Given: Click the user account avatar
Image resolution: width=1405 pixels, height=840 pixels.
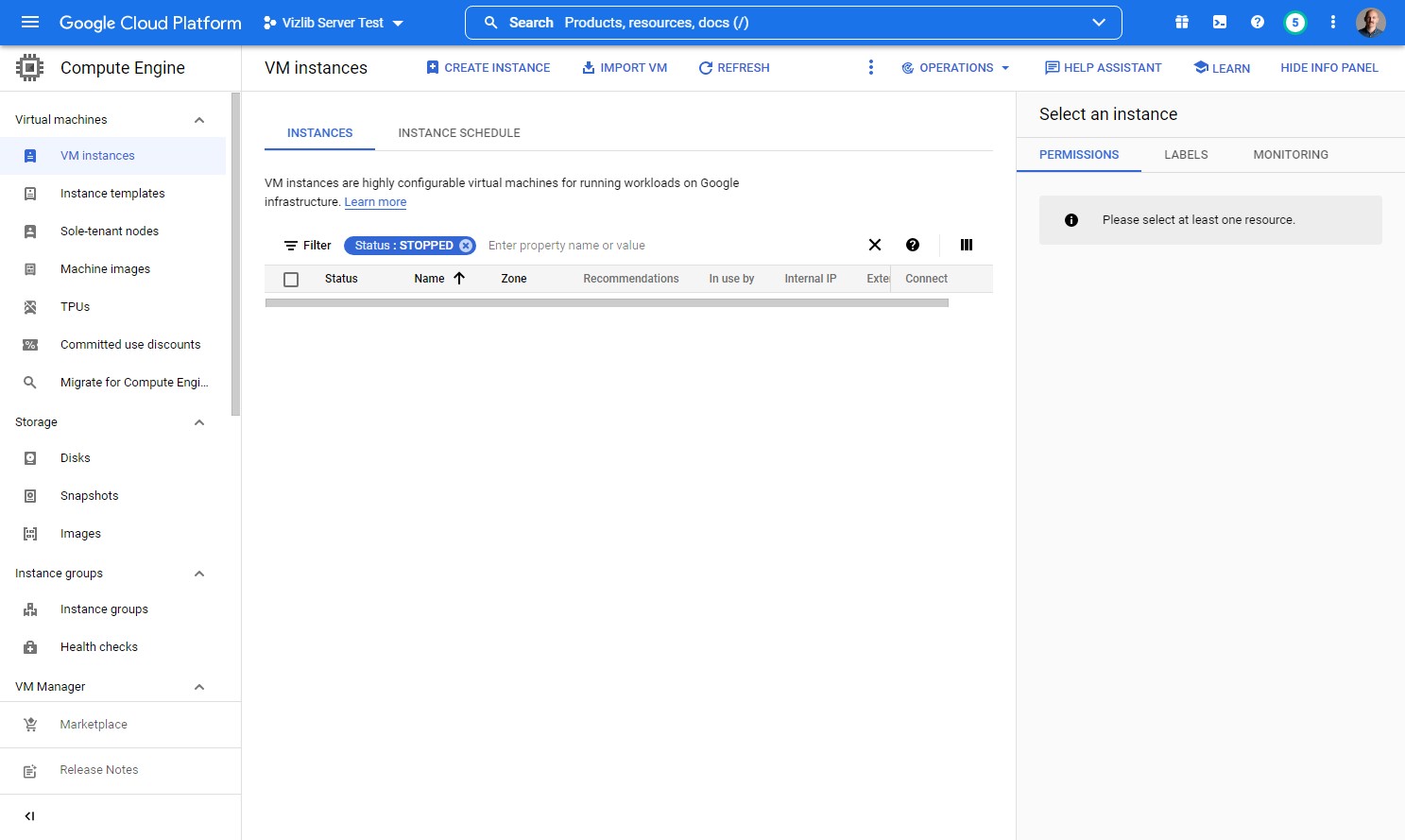Looking at the screenshot, I should tap(1371, 23).
